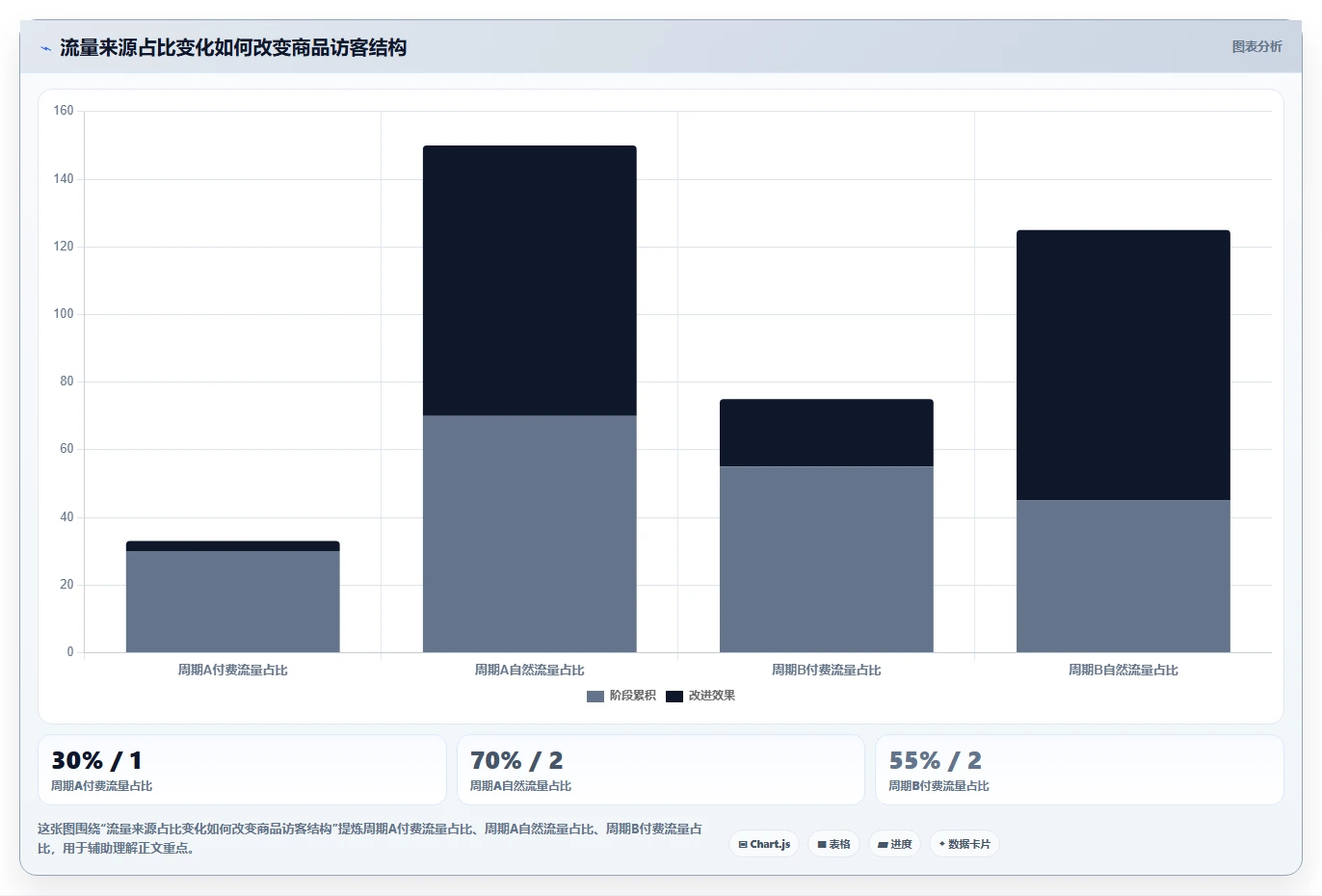Click the y-axis value 40

click(x=66, y=517)
